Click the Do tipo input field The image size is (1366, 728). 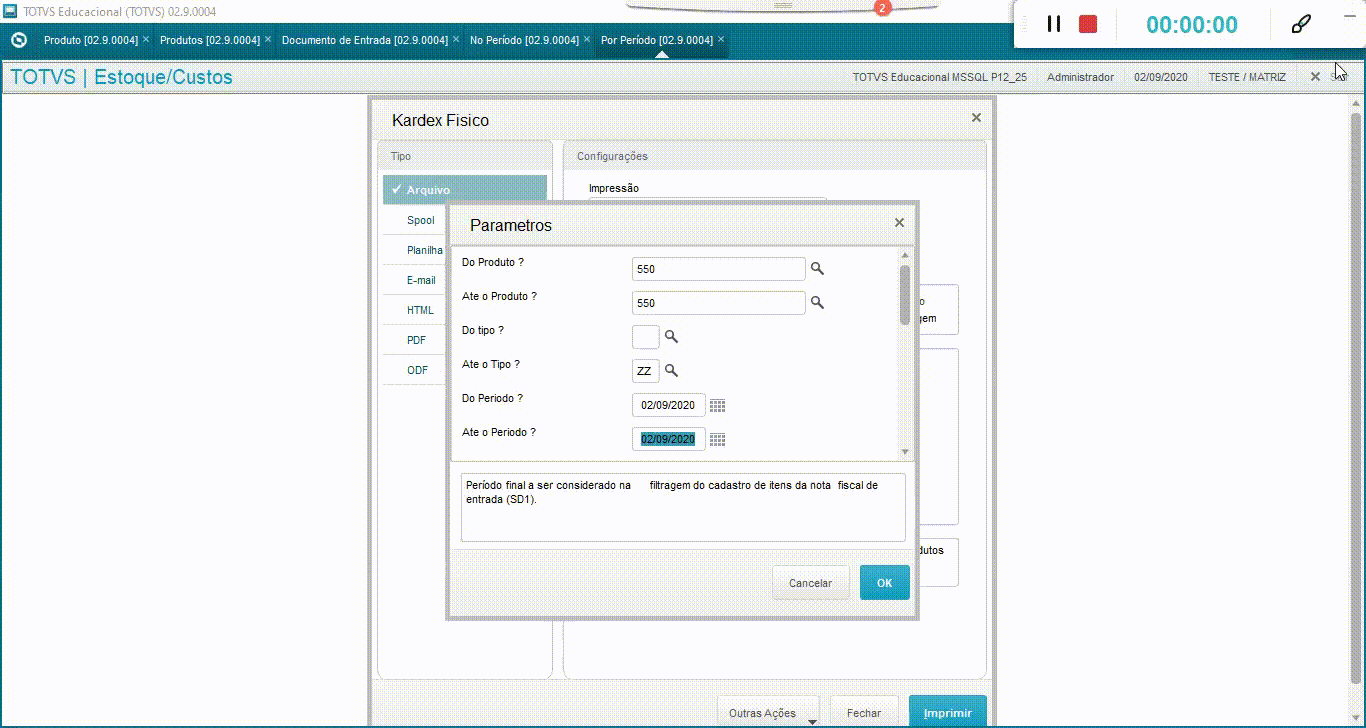click(646, 337)
